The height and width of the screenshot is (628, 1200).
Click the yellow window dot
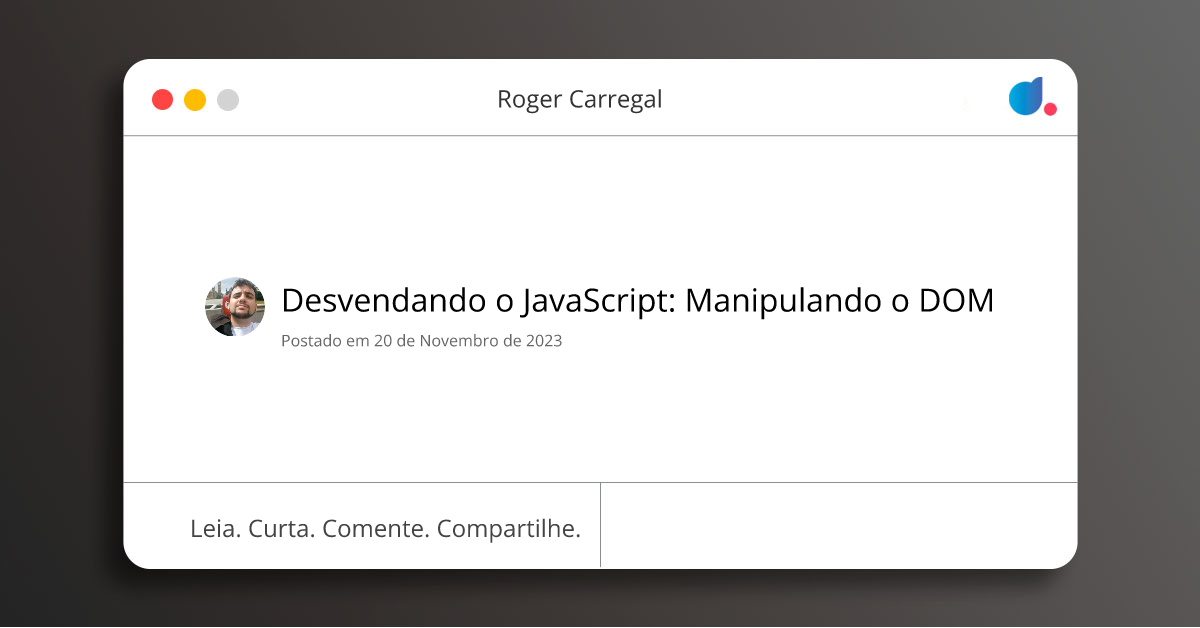(195, 100)
